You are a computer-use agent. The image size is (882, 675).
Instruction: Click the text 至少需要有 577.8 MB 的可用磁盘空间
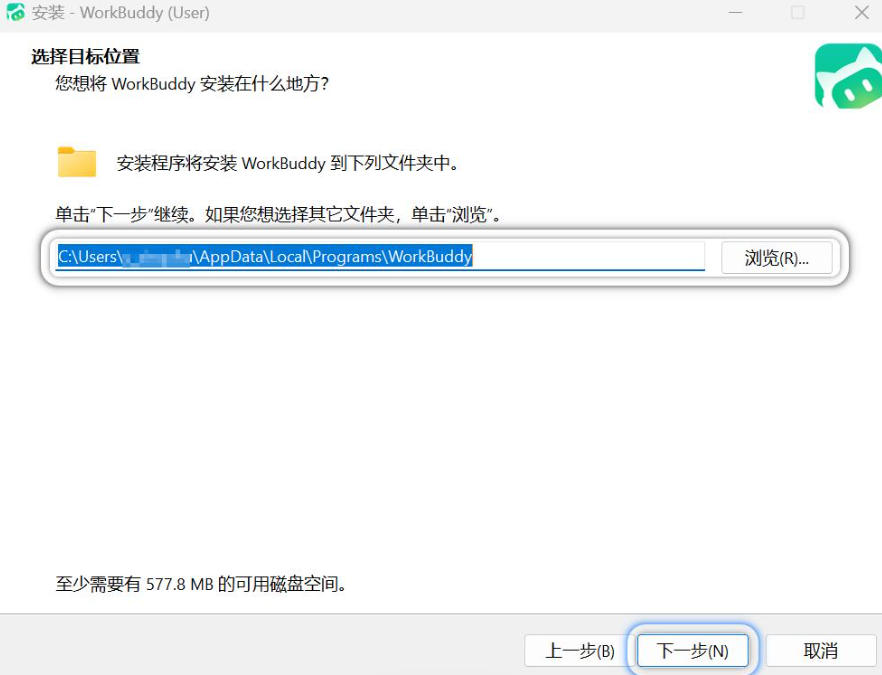200,584
